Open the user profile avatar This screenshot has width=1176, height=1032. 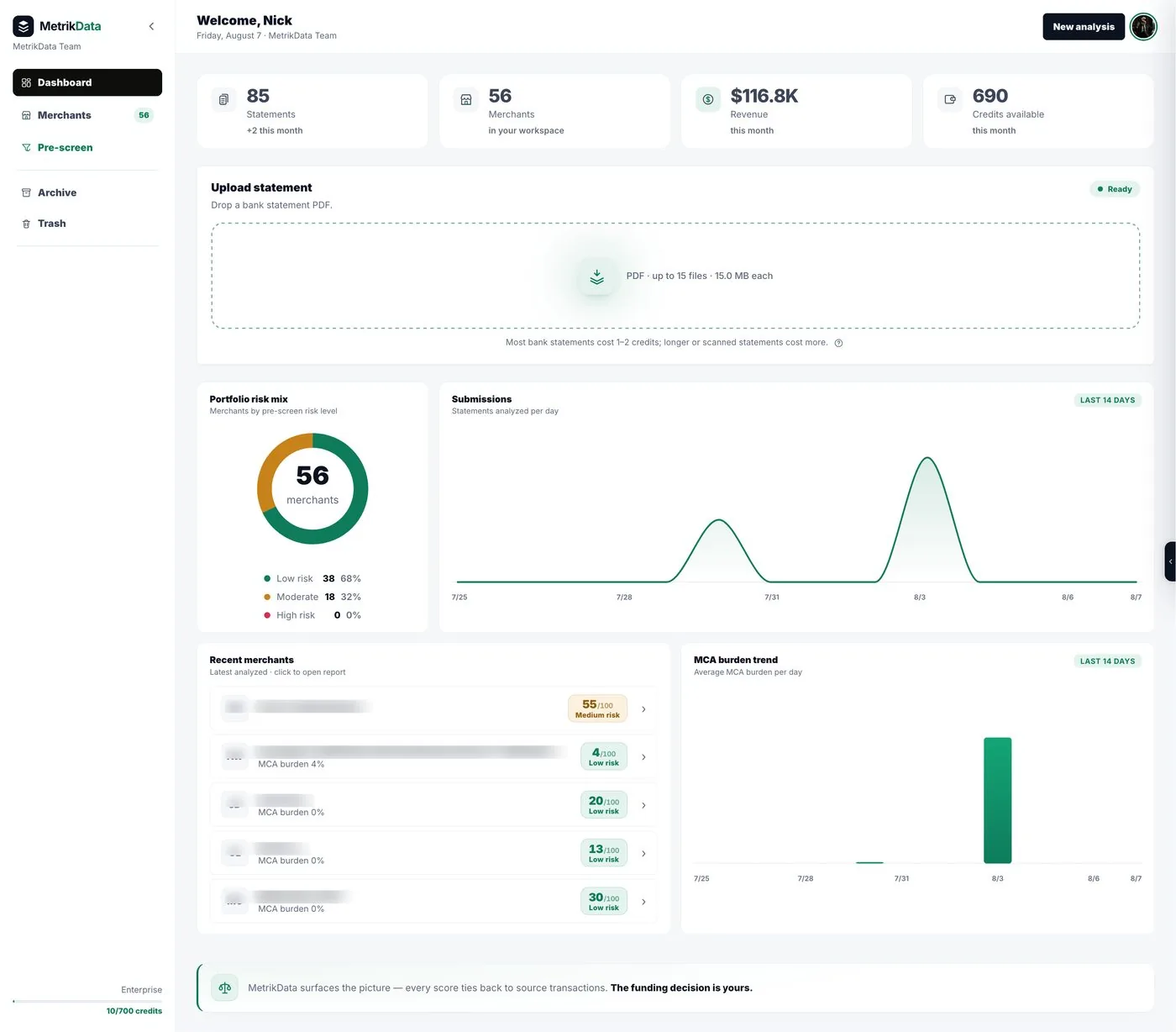tap(1143, 27)
